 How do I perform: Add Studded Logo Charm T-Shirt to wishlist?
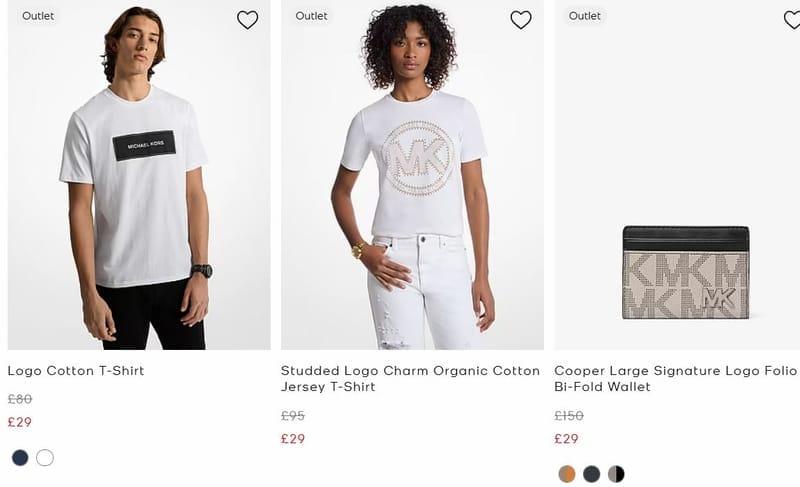[x=521, y=20]
